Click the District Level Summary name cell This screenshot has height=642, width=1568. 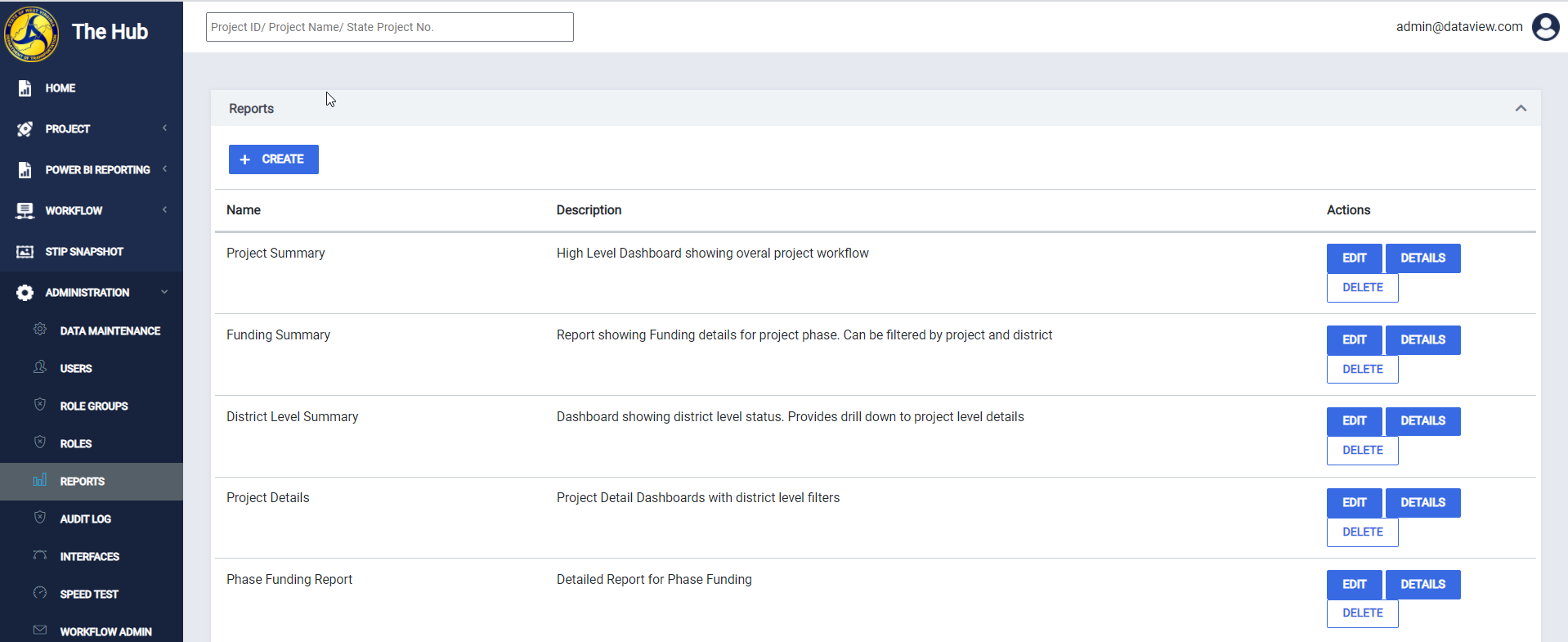[x=292, y=417]
